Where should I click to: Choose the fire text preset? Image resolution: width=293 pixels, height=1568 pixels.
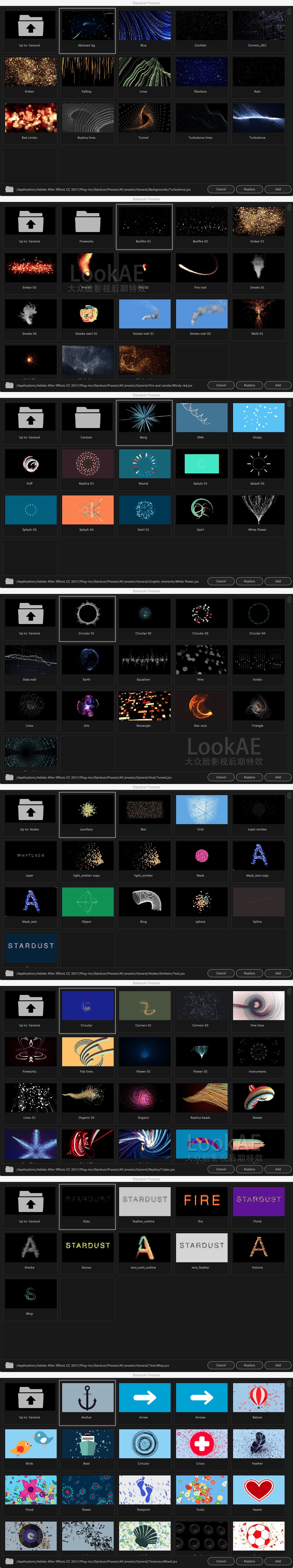[201, 1202]
